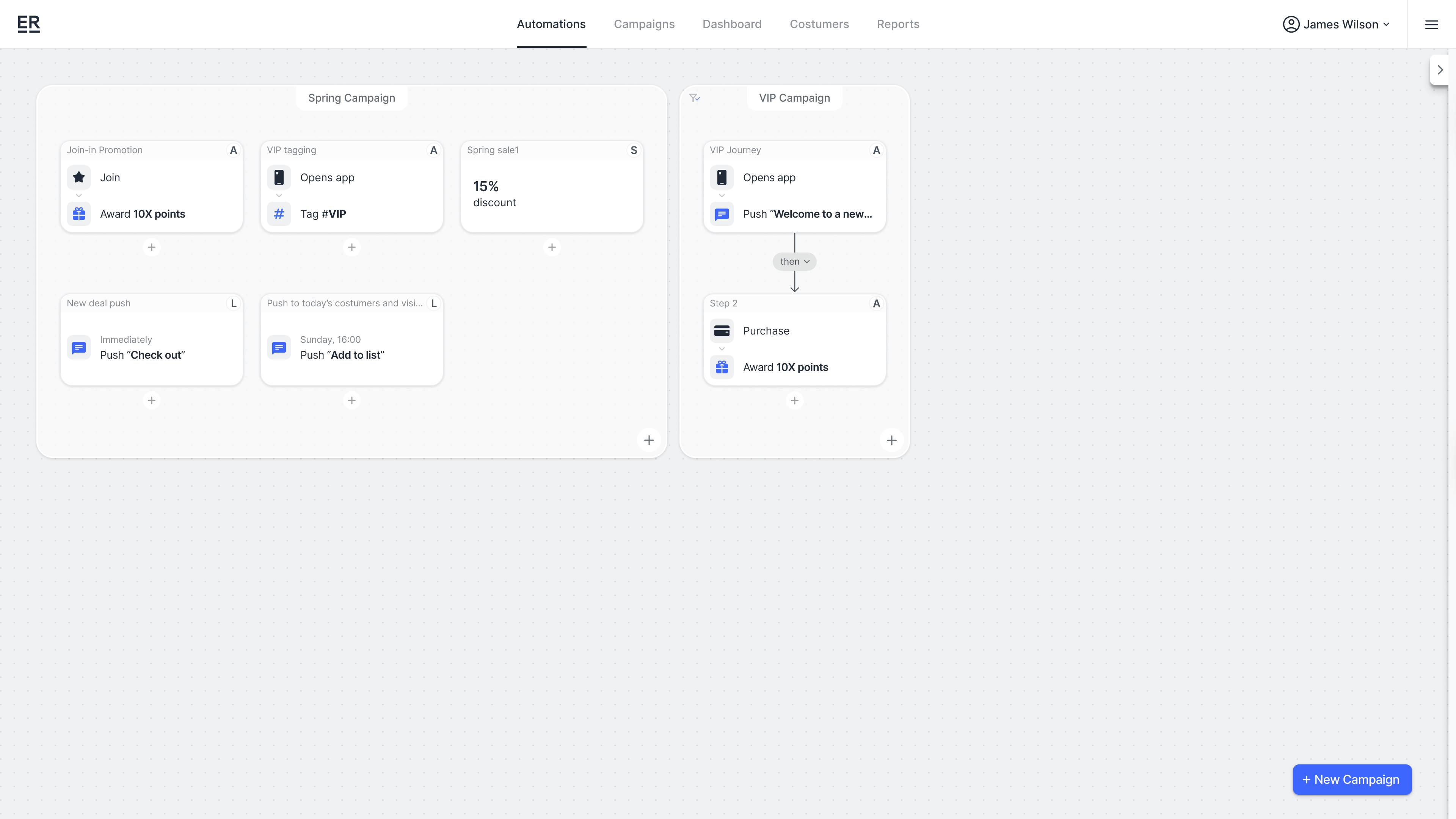
Task: Click the ER logo
Action: pyautogui.click(x=29, y=24)
